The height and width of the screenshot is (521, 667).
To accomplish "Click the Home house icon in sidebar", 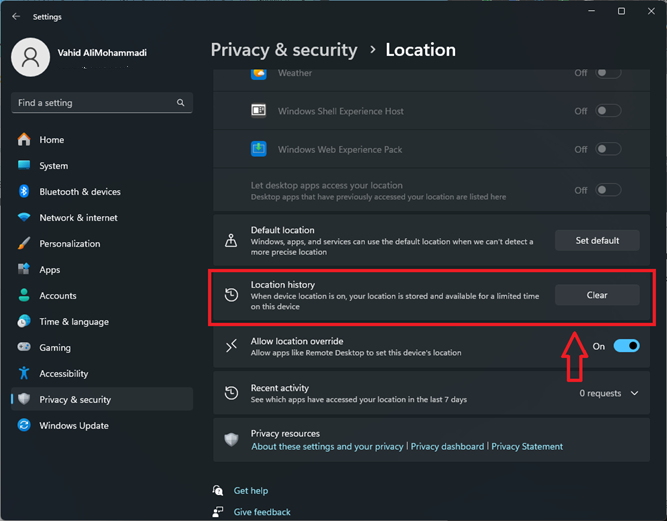I will (24, 140).
